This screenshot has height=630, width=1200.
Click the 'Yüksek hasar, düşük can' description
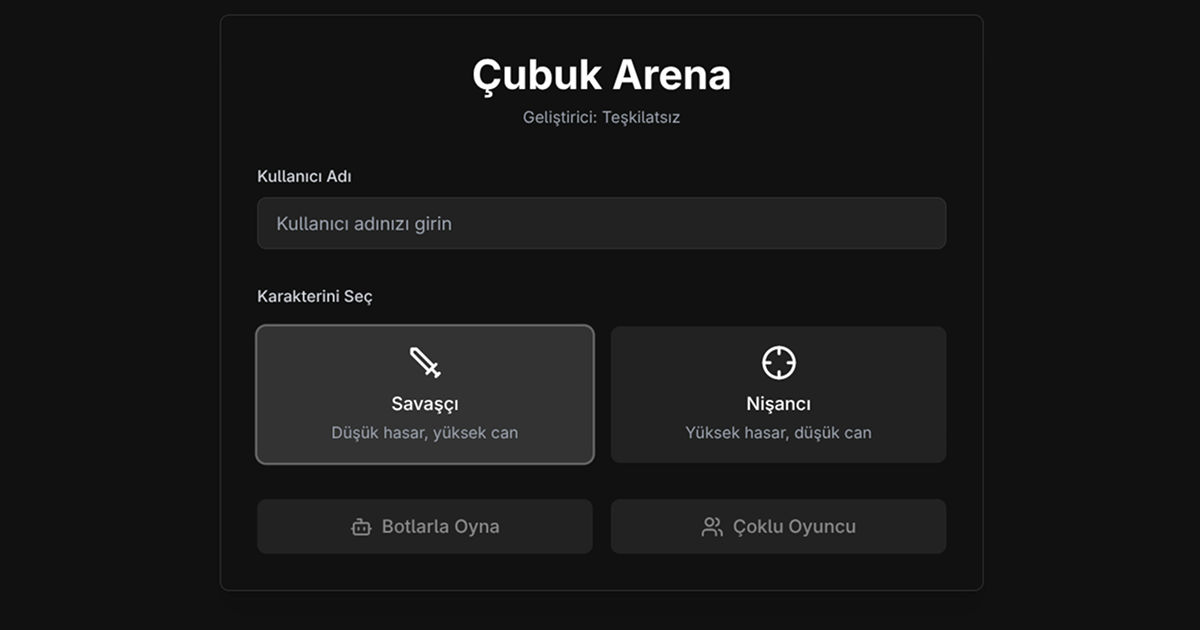point(779,433)
